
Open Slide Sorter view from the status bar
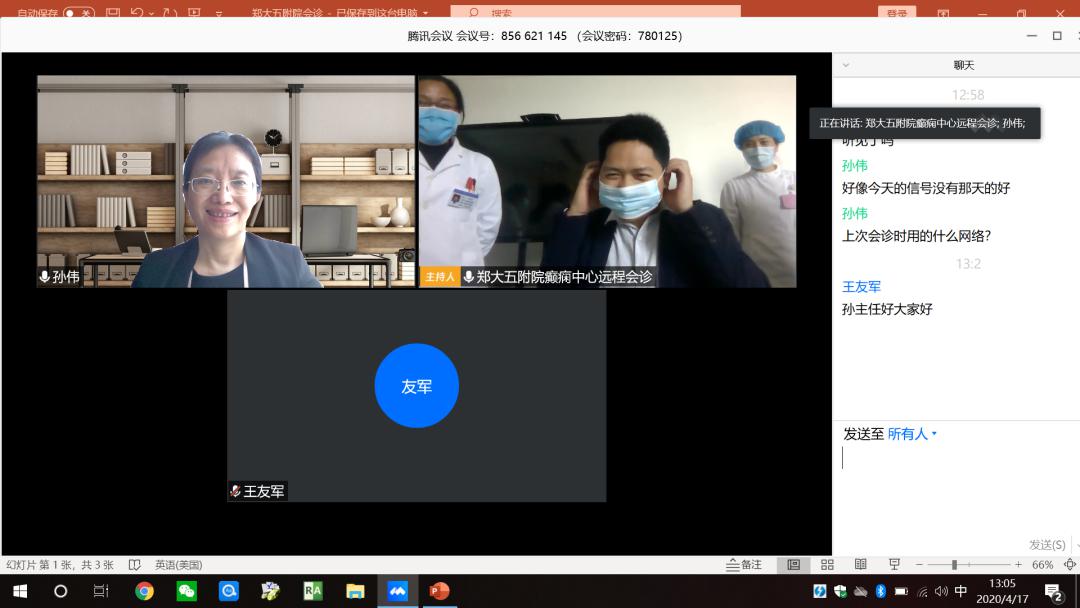coord(828,565)
